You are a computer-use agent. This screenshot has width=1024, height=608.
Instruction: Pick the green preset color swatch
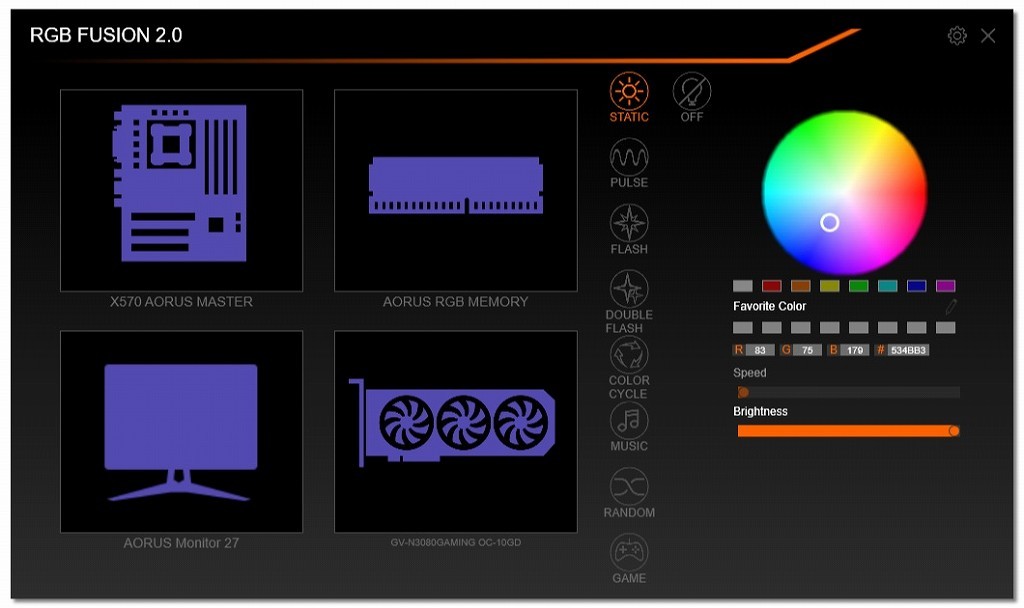pyautogui.click(x=858, y=285)
